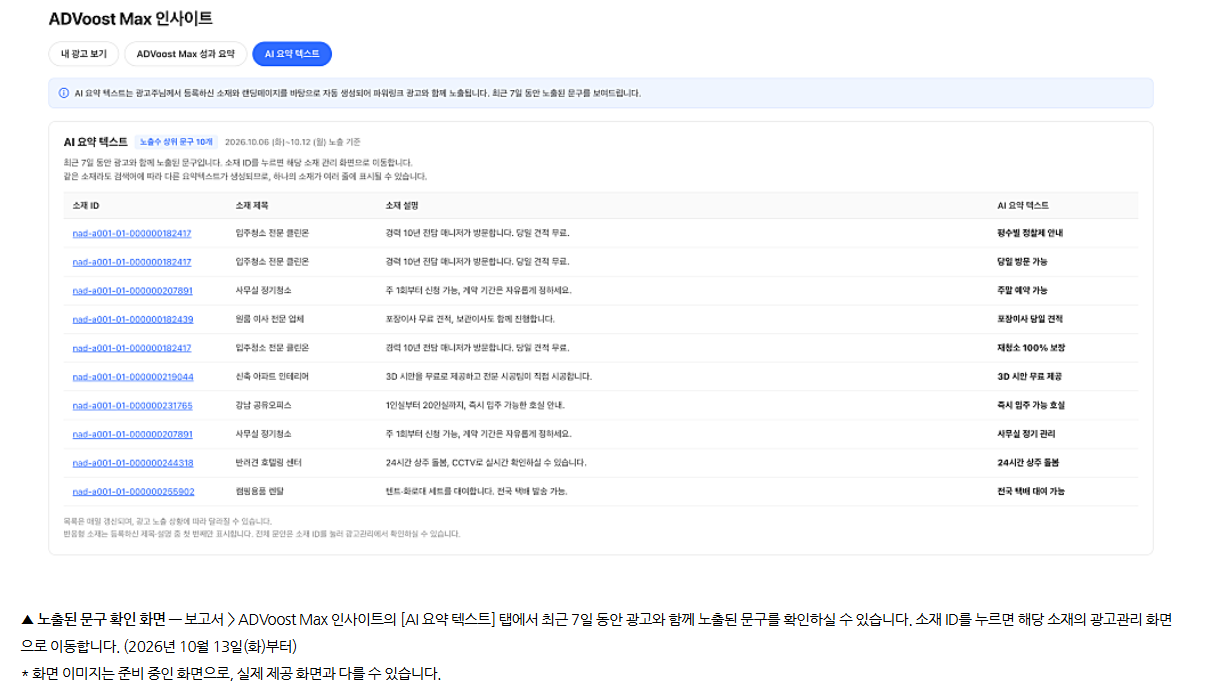Click the 'ADVoost Max 인사이트' page heading
Image resolution: width=1217 pixels, height=696 pixels.
(x=130, y=18)
